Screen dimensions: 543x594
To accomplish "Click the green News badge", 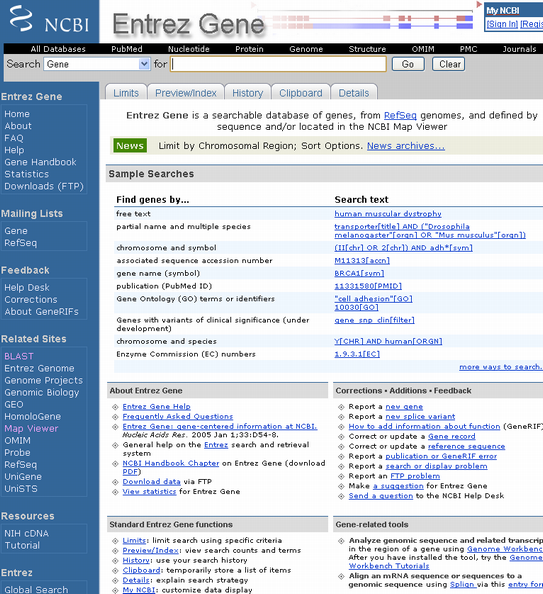I will coord(130,146).
